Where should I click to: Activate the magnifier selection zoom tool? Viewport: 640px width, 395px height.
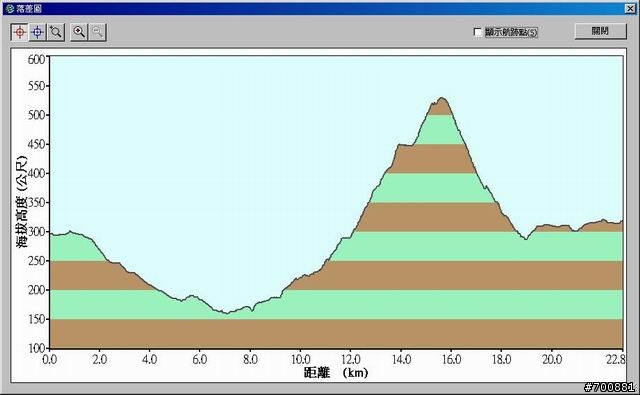point(56,32)
